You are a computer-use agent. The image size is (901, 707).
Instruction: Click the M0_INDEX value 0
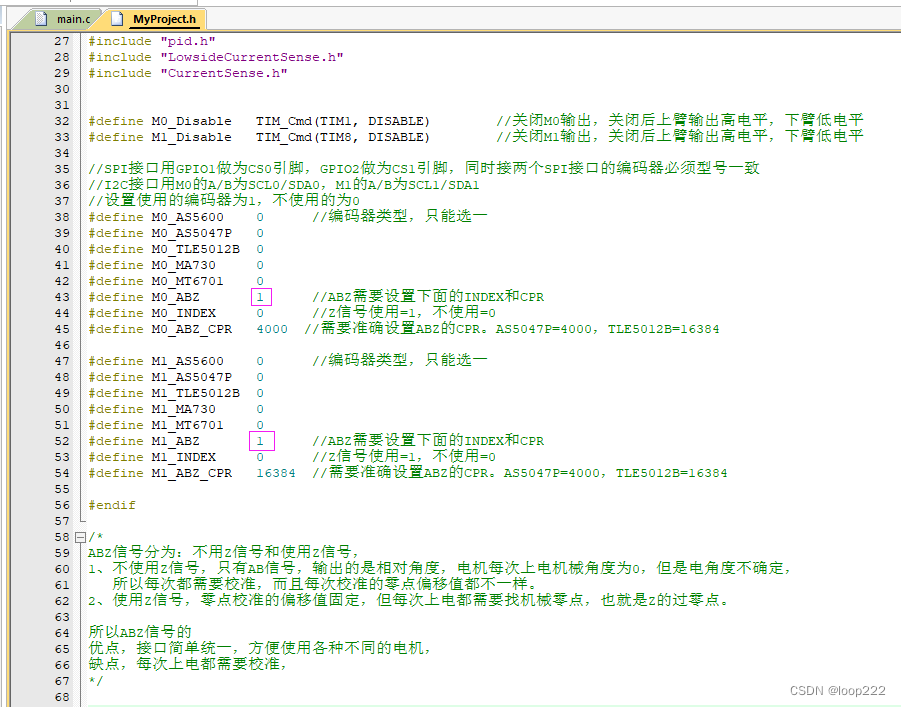coord(260,313)
